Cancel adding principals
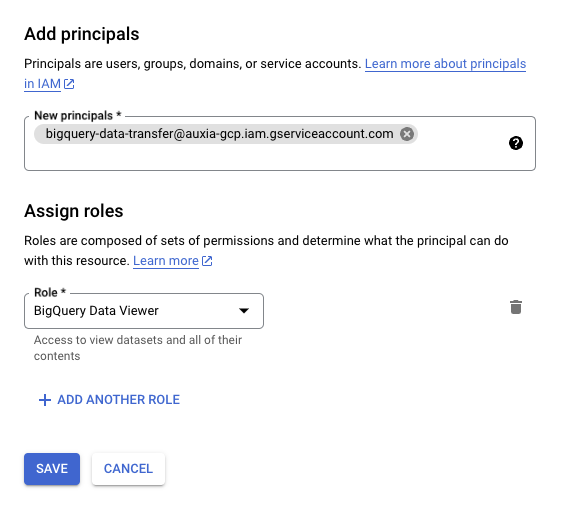 pos(128,469)
